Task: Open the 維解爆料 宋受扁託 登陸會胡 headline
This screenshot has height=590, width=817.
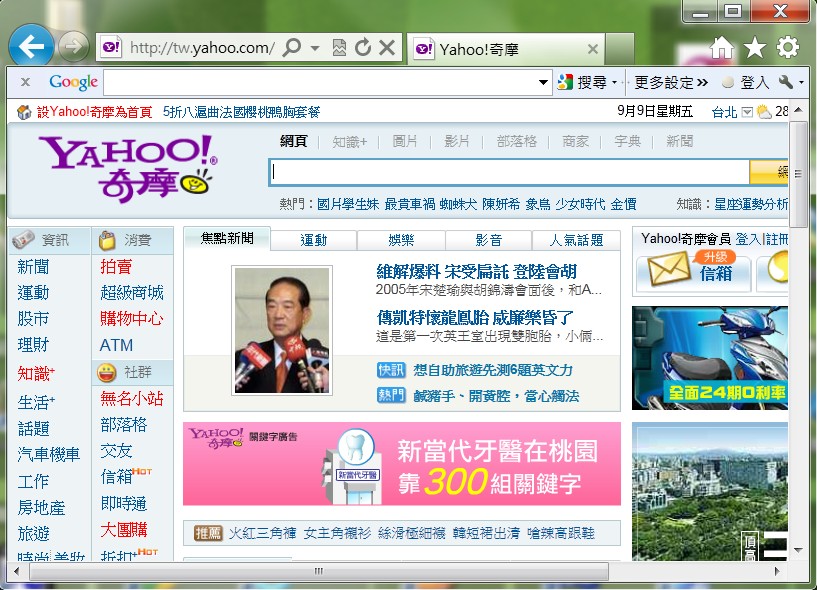Action: tap(476, 272)
